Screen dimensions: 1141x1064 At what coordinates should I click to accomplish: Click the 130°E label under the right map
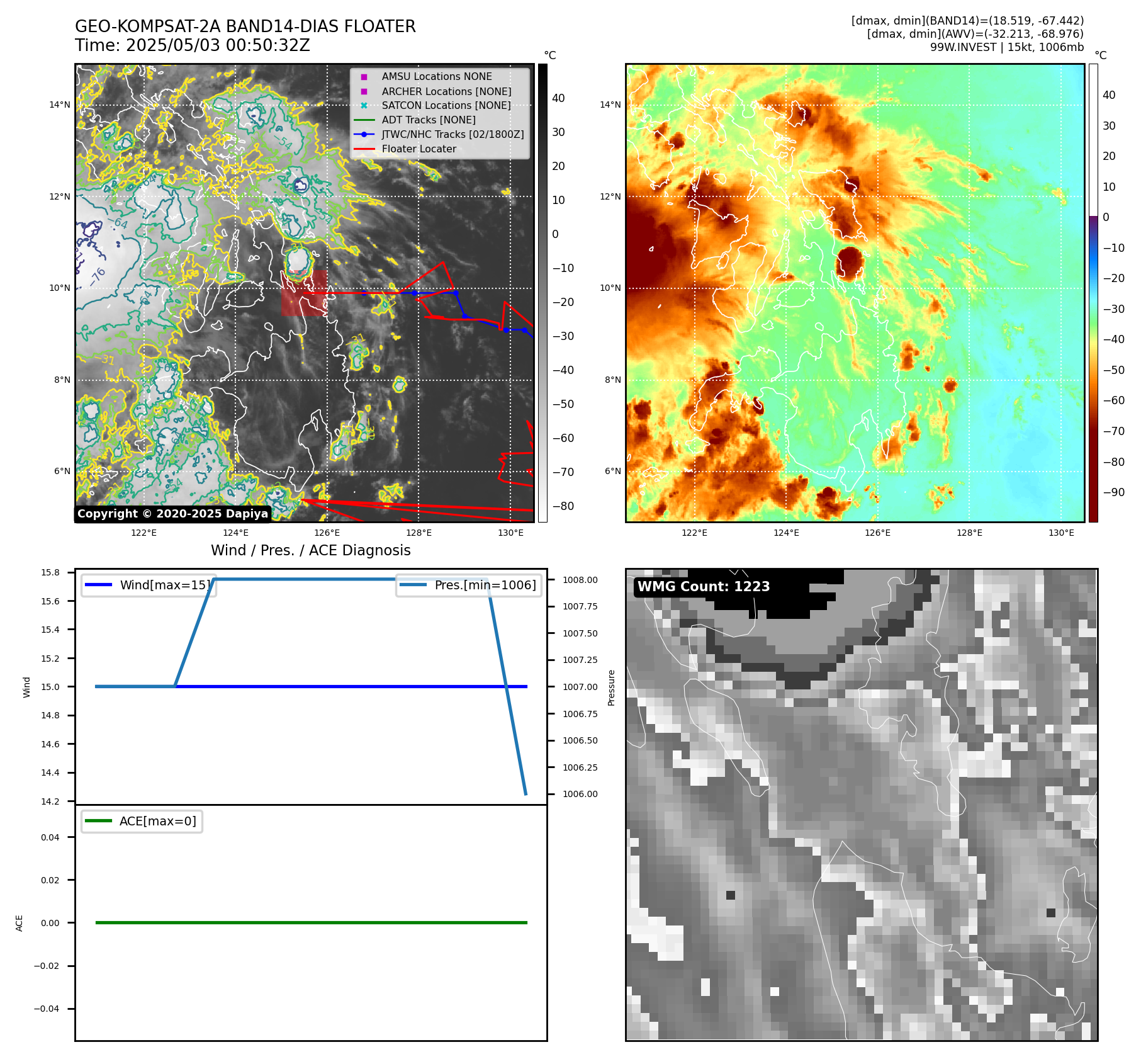[x=1061, y=533]
